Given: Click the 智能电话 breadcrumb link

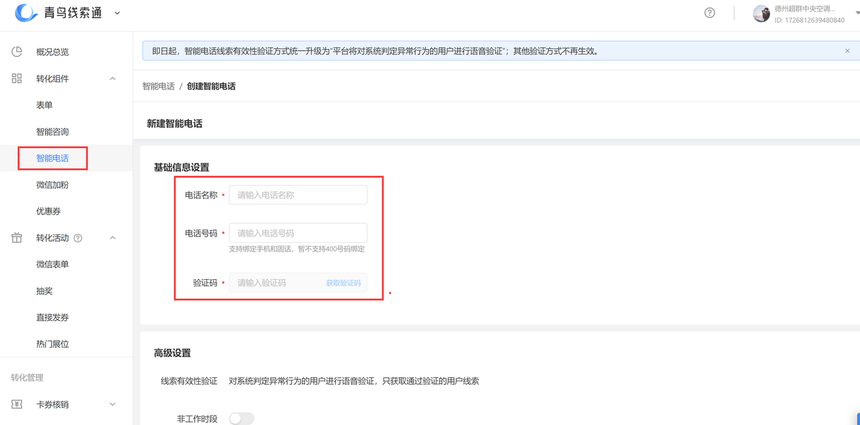Looking at the screenshot, I should [x=159, y=86].
